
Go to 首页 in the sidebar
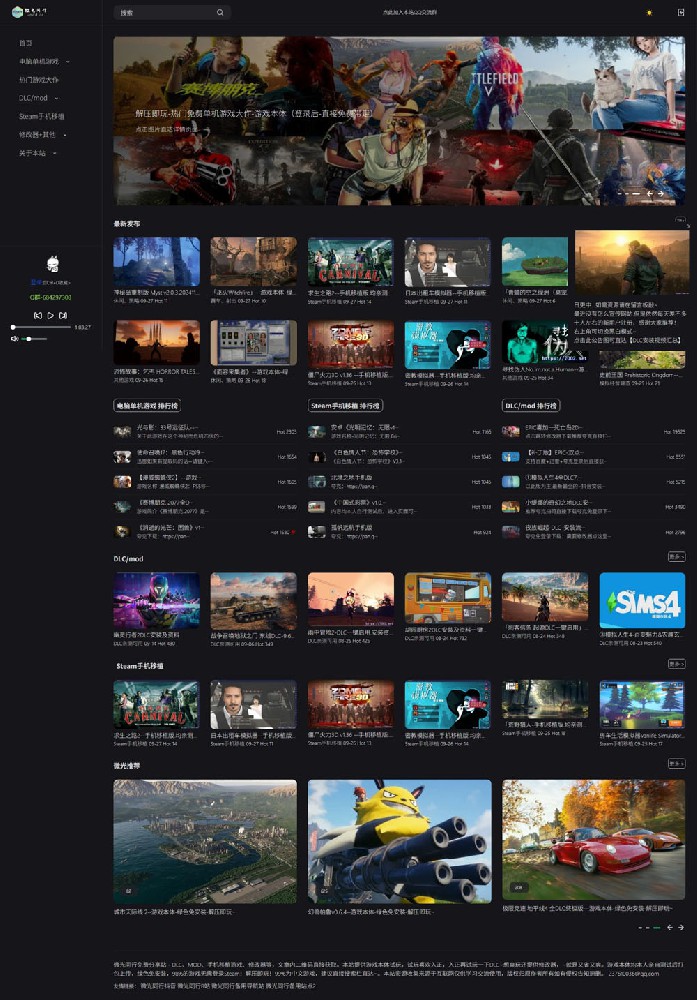(x=26, y=43)
